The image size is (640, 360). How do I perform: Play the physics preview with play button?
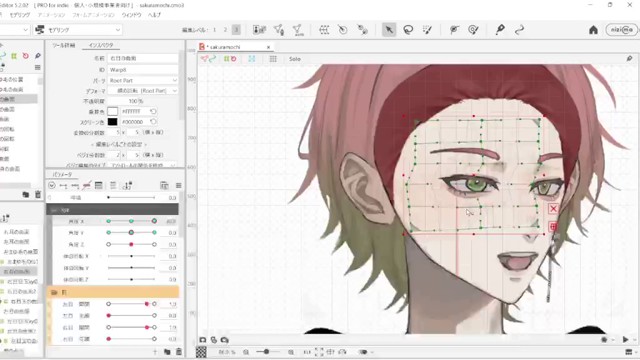625,339
